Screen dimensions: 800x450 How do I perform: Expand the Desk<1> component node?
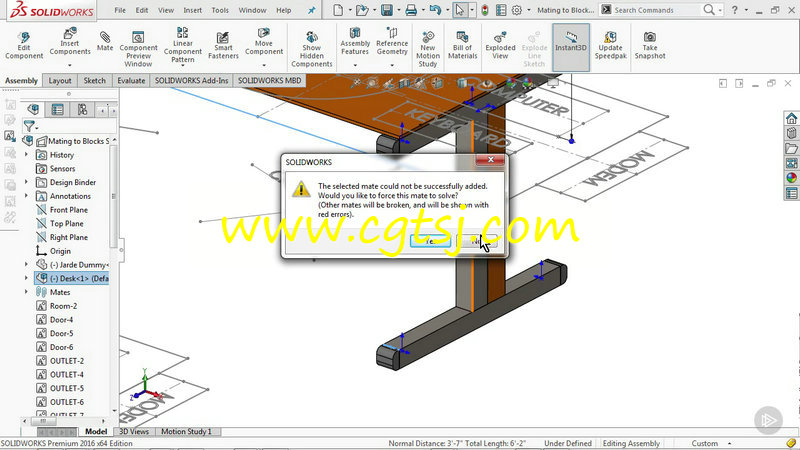27,278
